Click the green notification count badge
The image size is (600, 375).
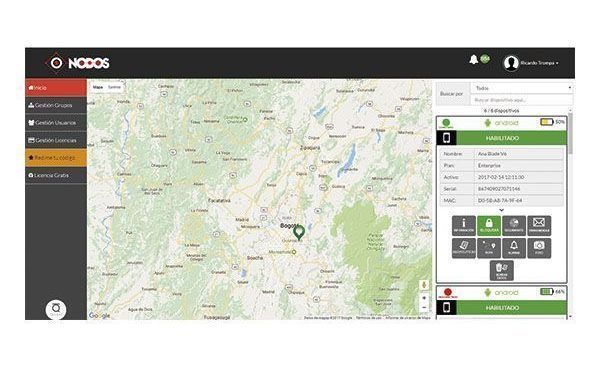tap(485, 59)
